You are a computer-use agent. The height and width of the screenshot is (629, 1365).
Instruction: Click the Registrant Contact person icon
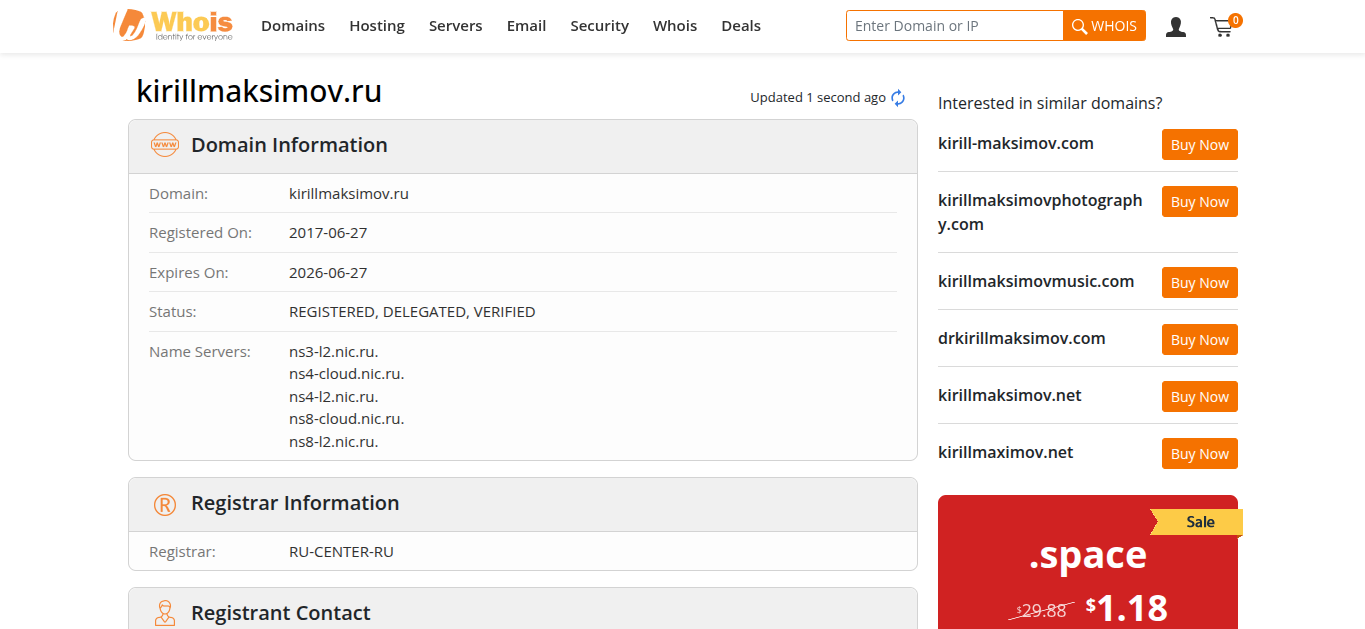(x=164, y=612)
